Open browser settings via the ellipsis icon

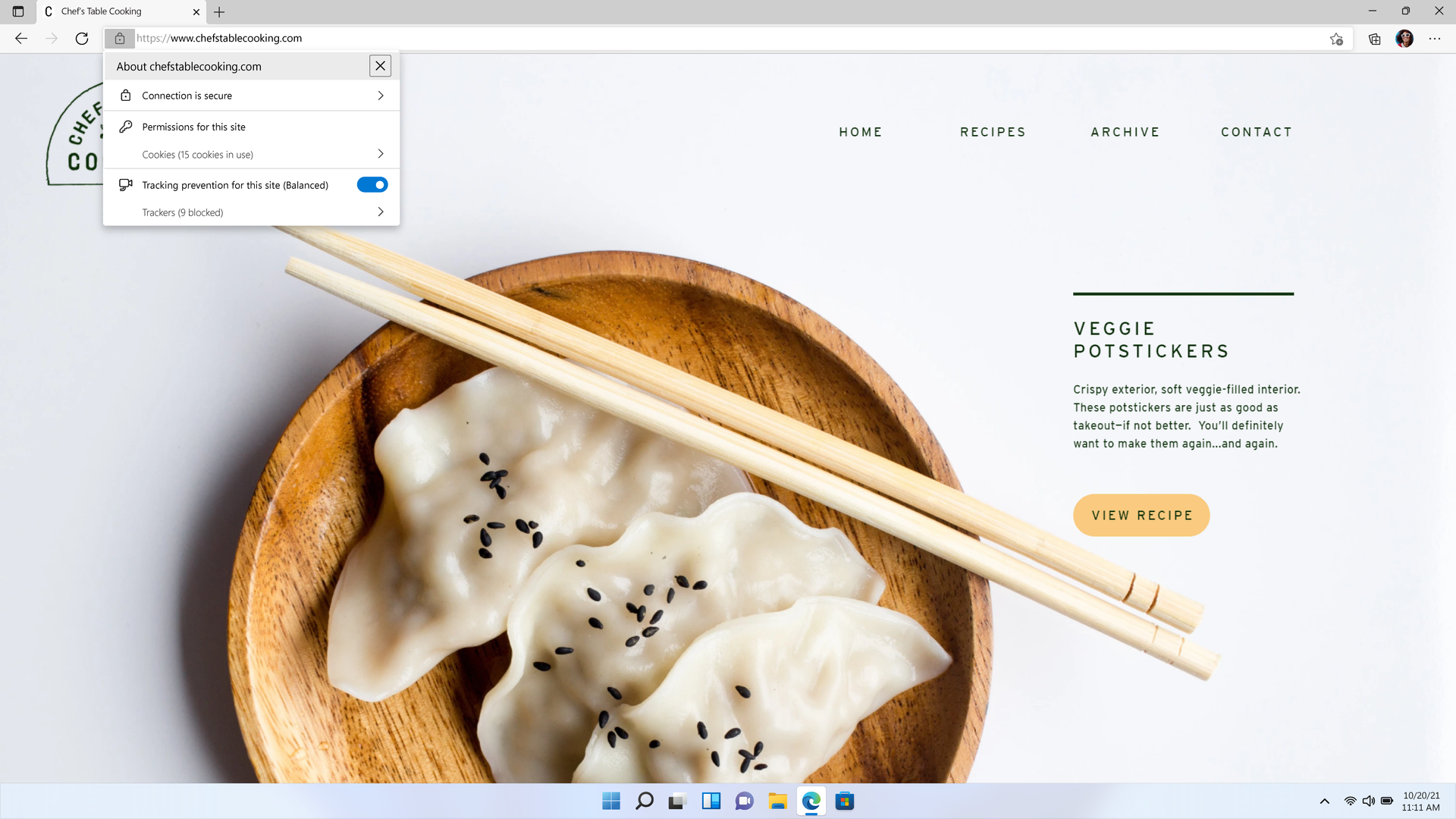1435,38
